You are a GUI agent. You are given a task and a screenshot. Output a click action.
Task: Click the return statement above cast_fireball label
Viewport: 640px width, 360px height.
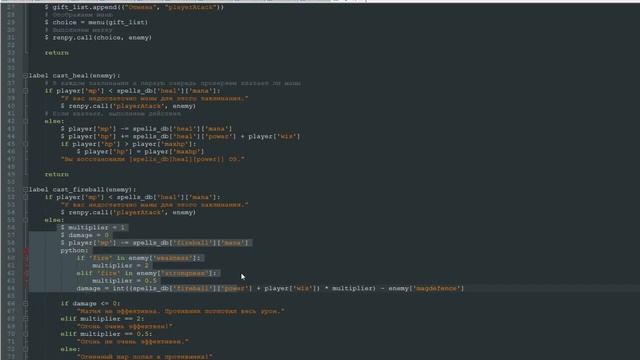(57, 174)
